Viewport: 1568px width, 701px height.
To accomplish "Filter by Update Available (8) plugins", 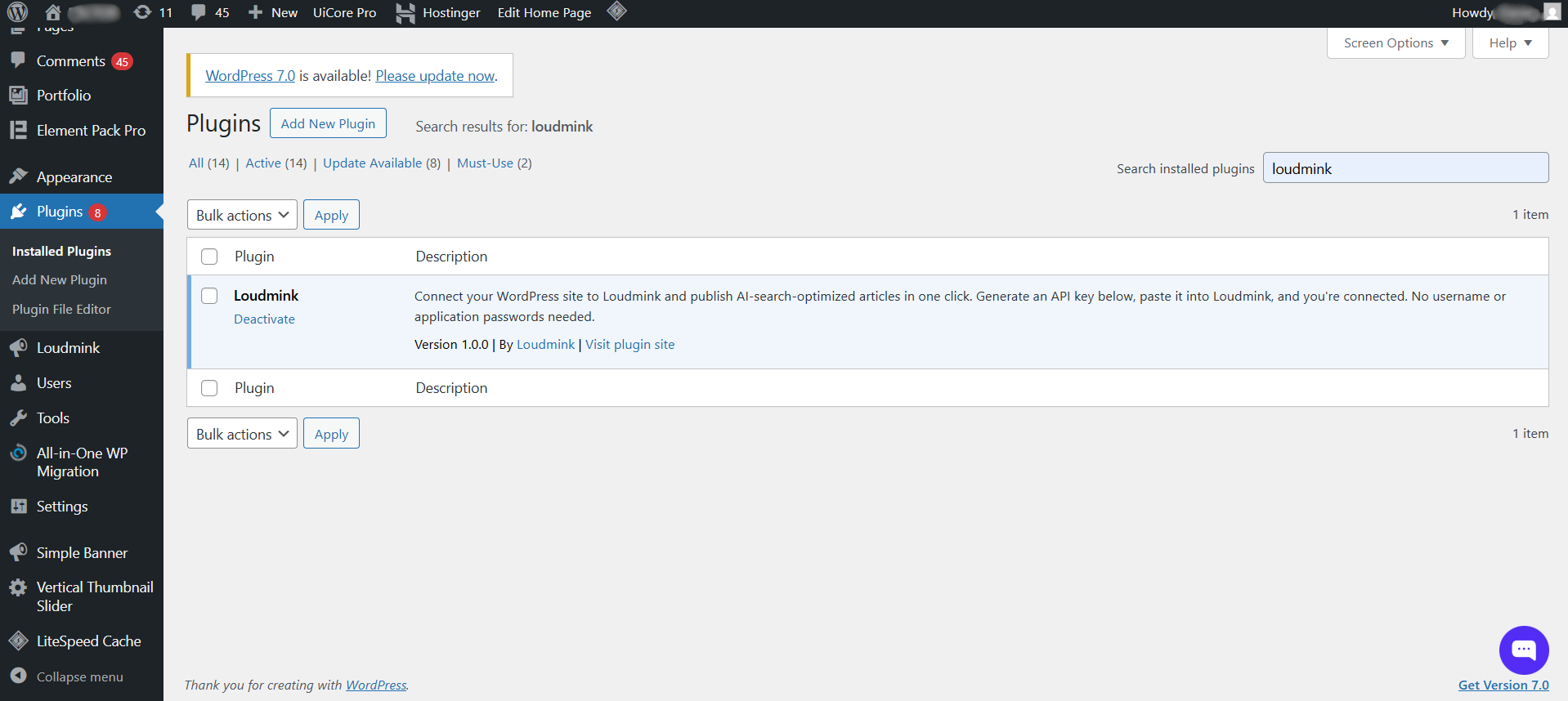I will click(382, 163).
